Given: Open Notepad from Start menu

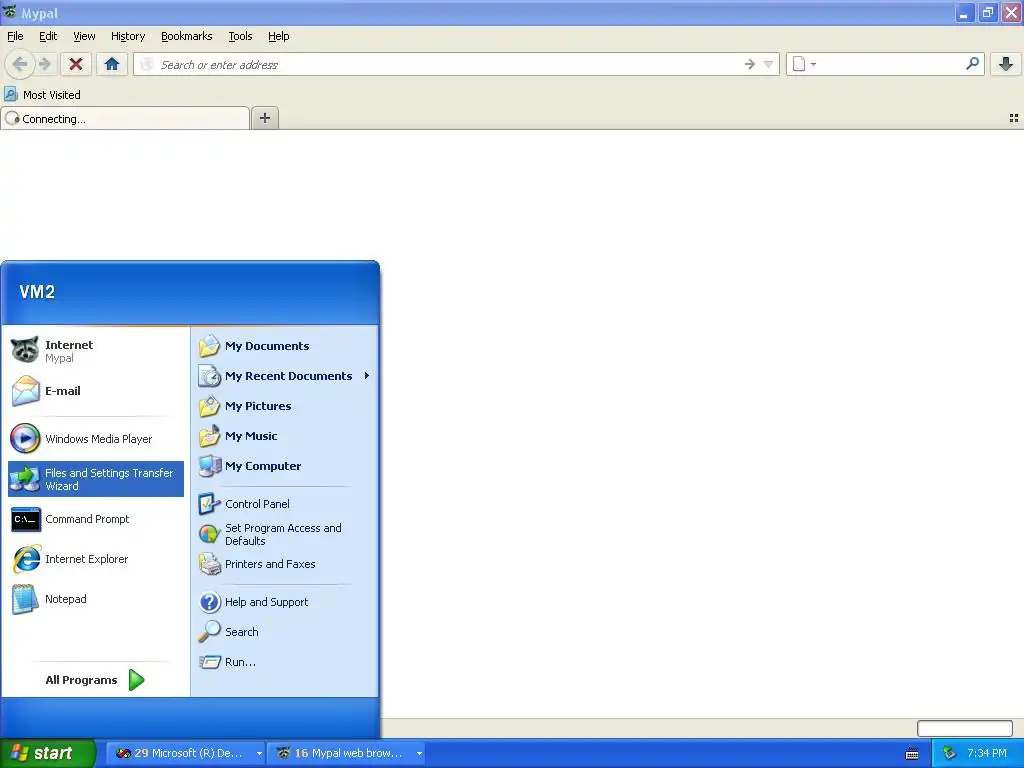Looking at the screenshot, I should click(96, 599).
